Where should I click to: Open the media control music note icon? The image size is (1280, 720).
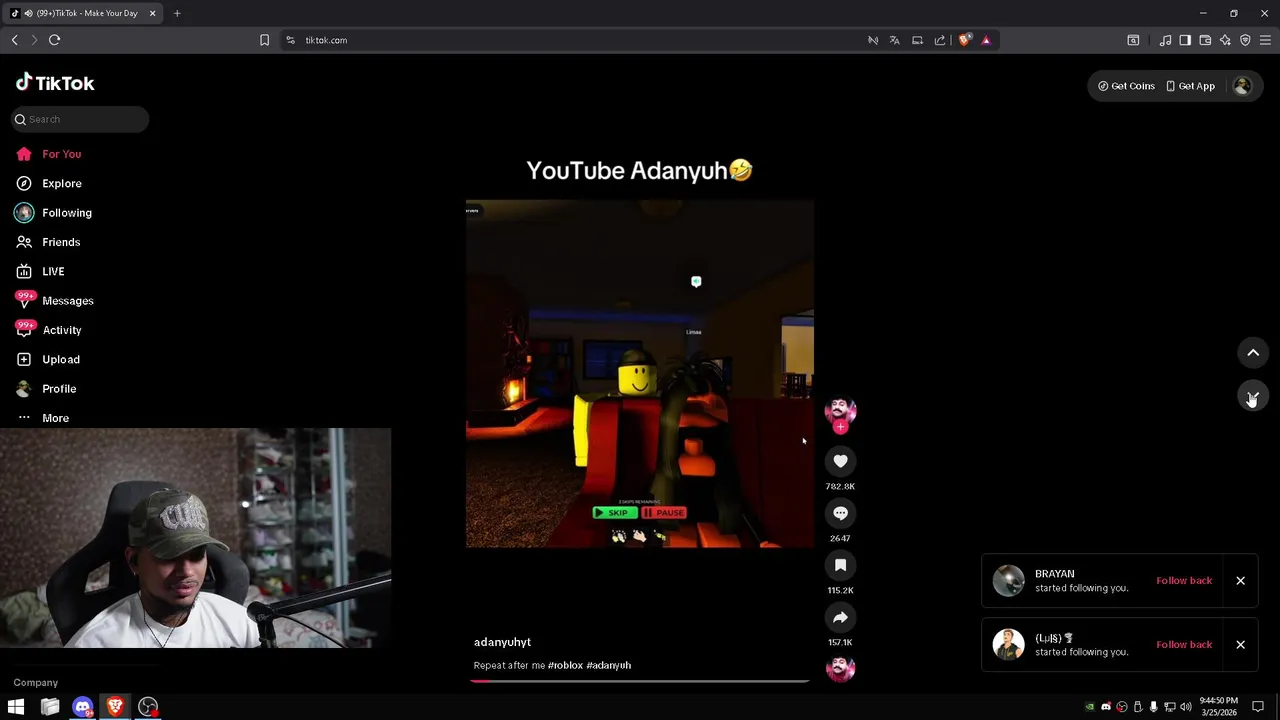1165,40
